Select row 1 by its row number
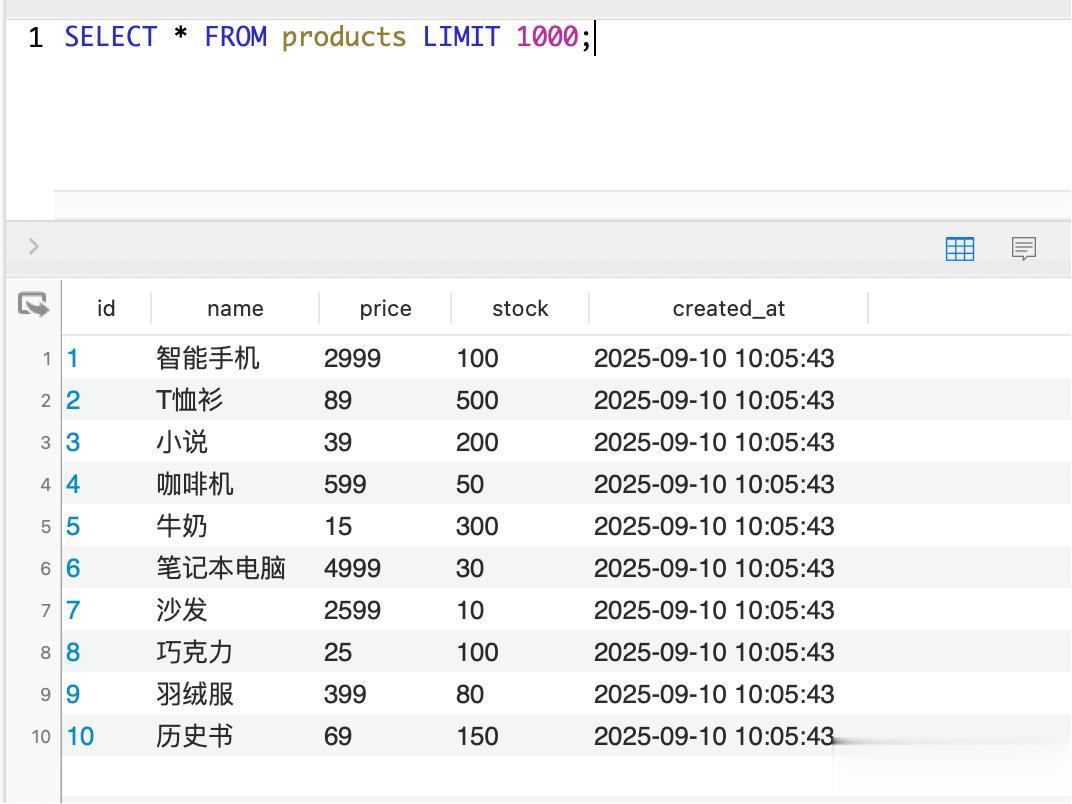The width and height of the screenshot is (1072, 804). click(x=46, y=359)
